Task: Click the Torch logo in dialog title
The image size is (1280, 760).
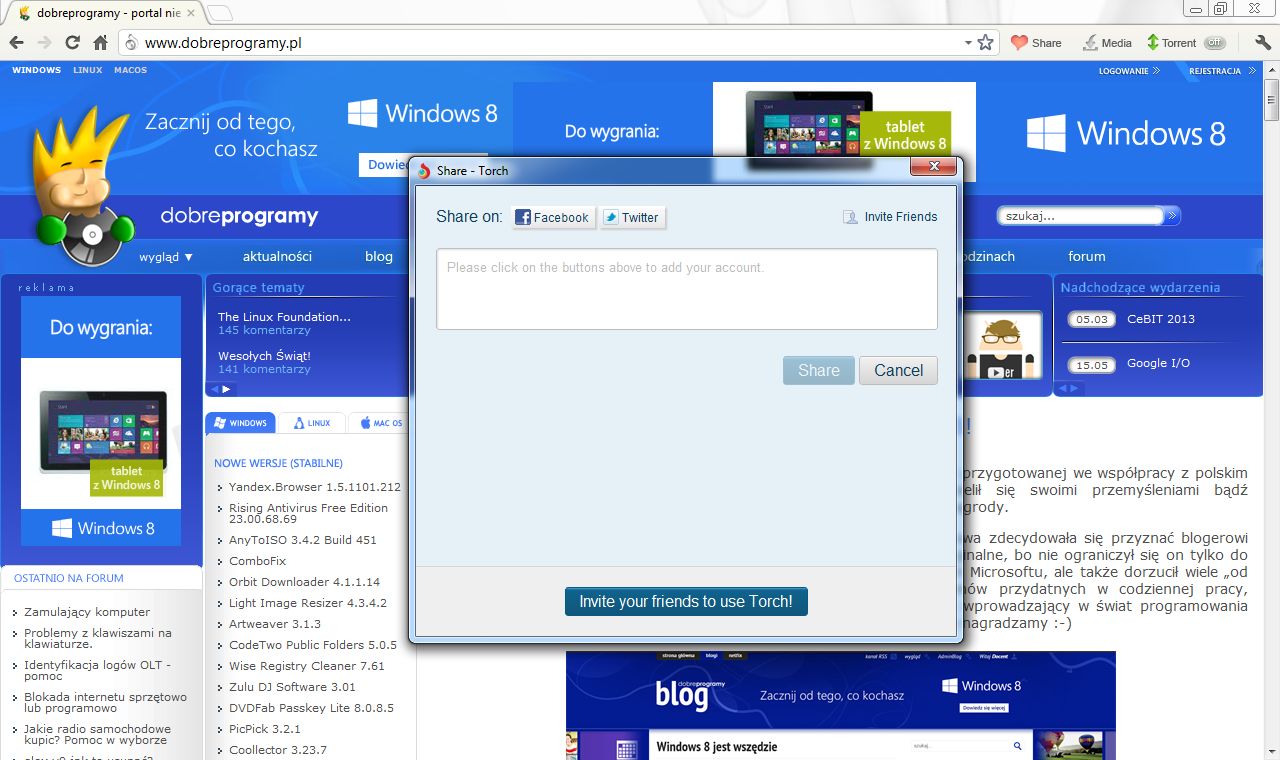Action: click(424, 170)
